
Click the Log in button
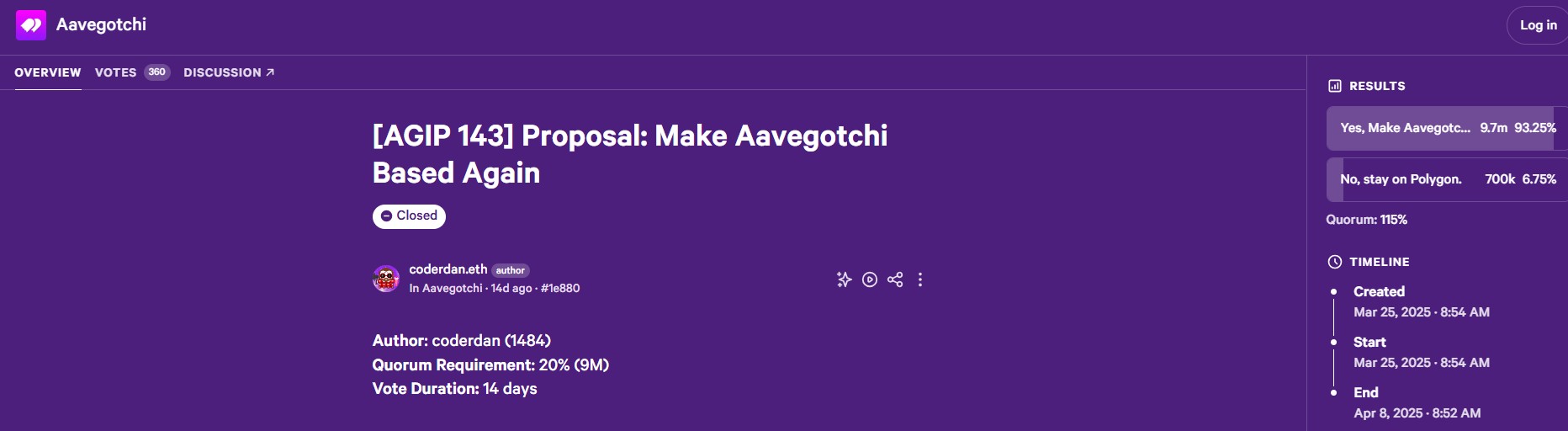pyautogui.click(x=1537, y=25)
